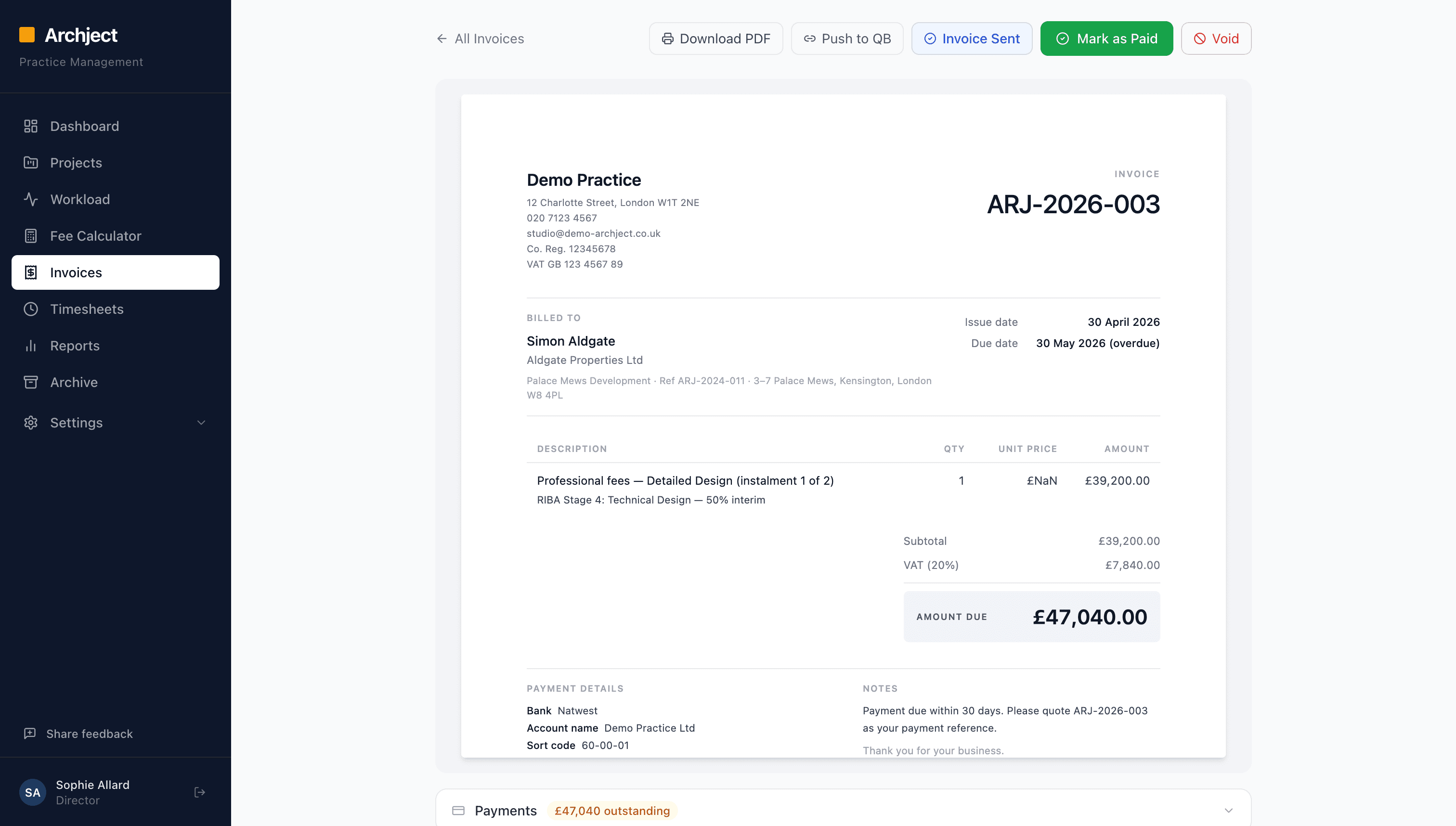Select Invoices in the sidebar
Viewport: 1456px width, 826px height.
tap(115, 272)
